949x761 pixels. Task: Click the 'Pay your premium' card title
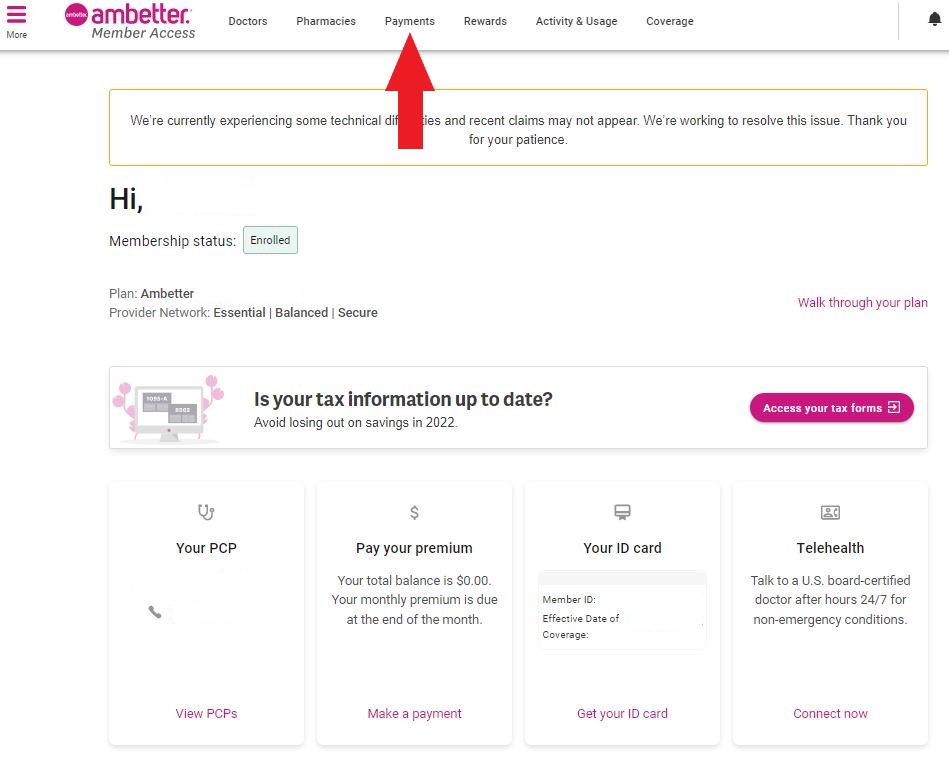tap(414, 549)
